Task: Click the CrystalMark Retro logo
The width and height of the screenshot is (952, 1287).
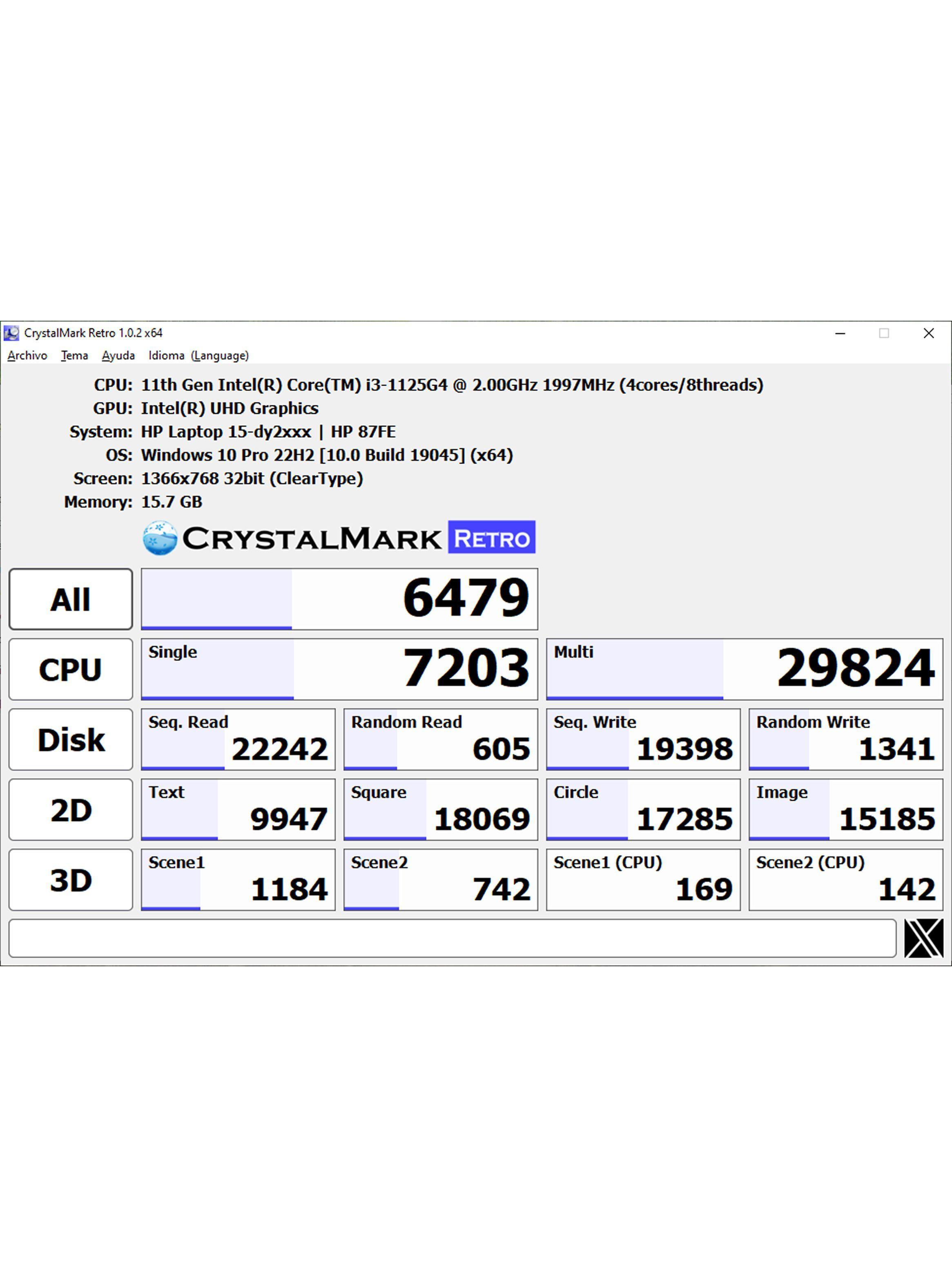Action: click(339, 538)
